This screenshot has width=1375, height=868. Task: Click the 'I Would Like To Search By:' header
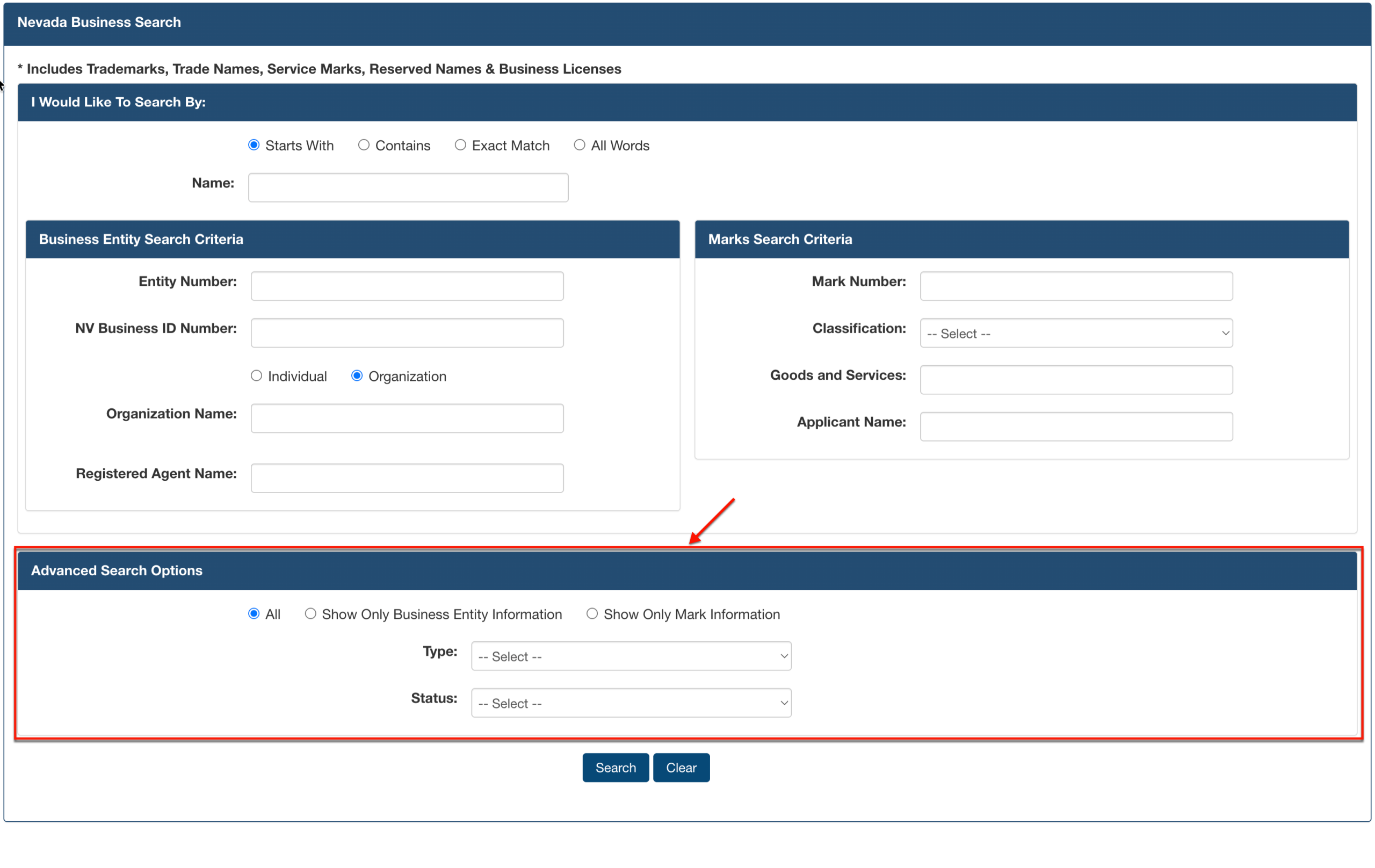pos(118,102)
